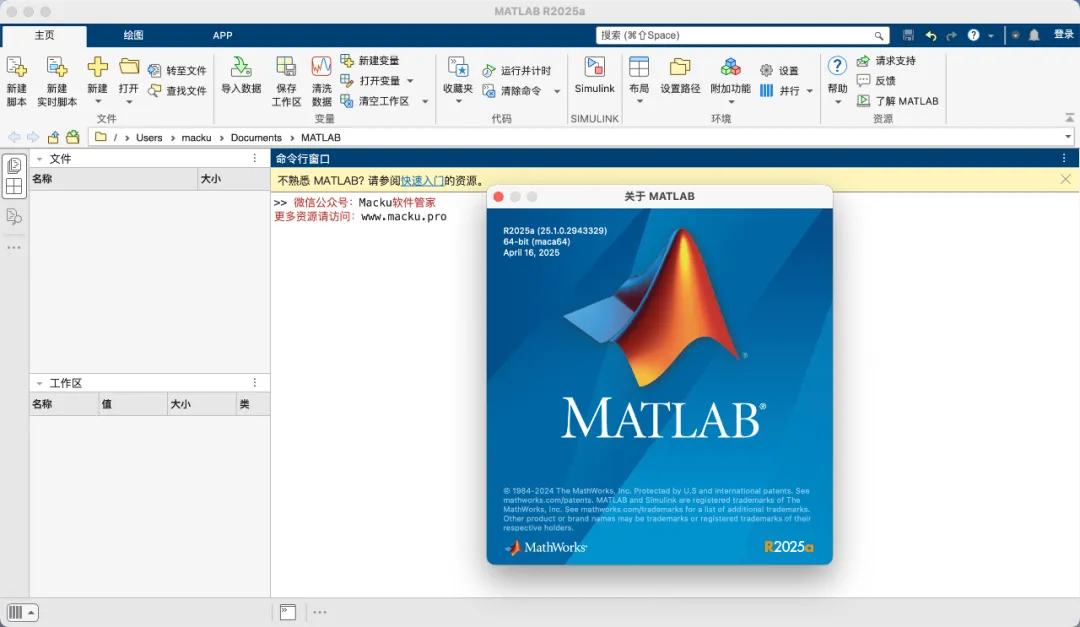This screenshot has height=627, width=1080.
Task: Dismiss the yellow getting-started banner
Action: tap(1066, 179)
